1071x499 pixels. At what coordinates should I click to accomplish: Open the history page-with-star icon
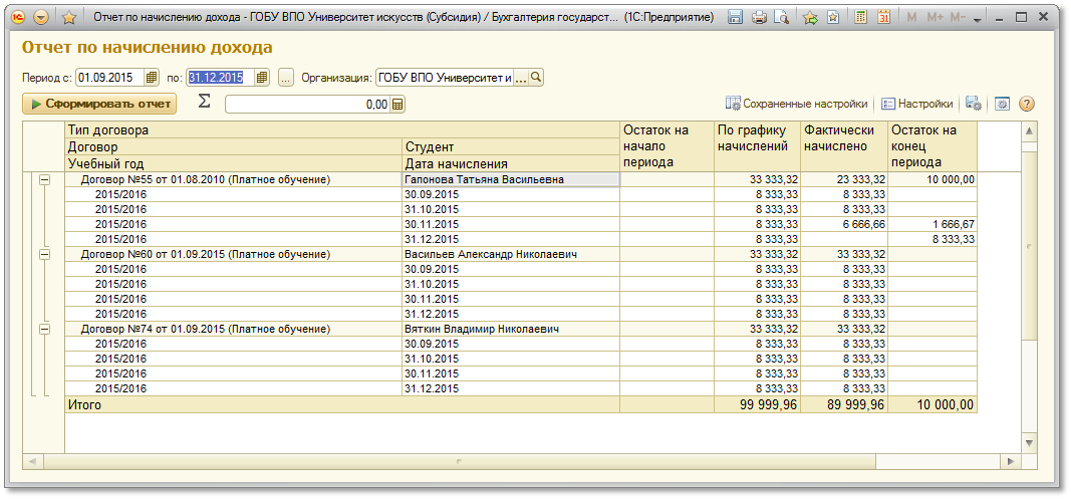pos(833,18)
